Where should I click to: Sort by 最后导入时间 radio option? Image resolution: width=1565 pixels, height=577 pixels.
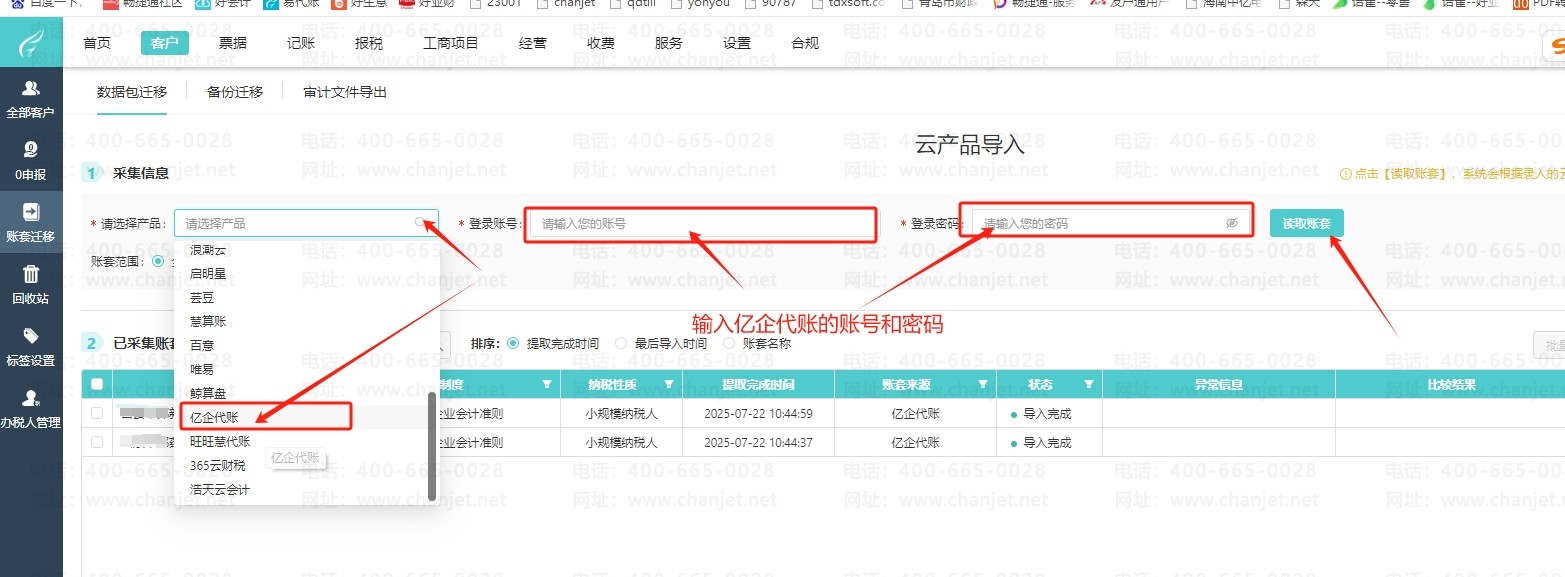click(x=621, y=343)
